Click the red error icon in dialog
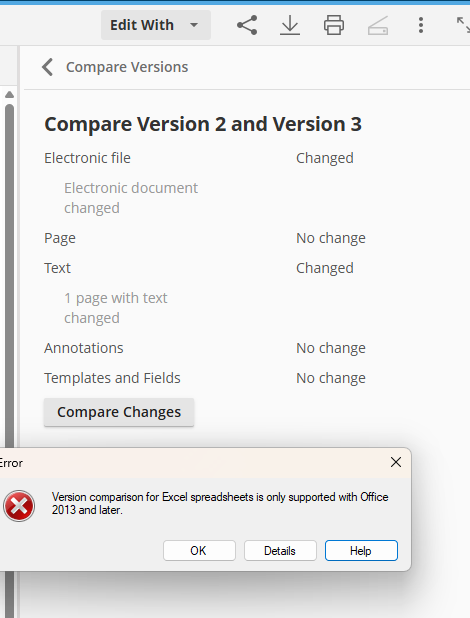Image resolution: width=470 pixels, height=618 pixels. [x=19, y=506]
